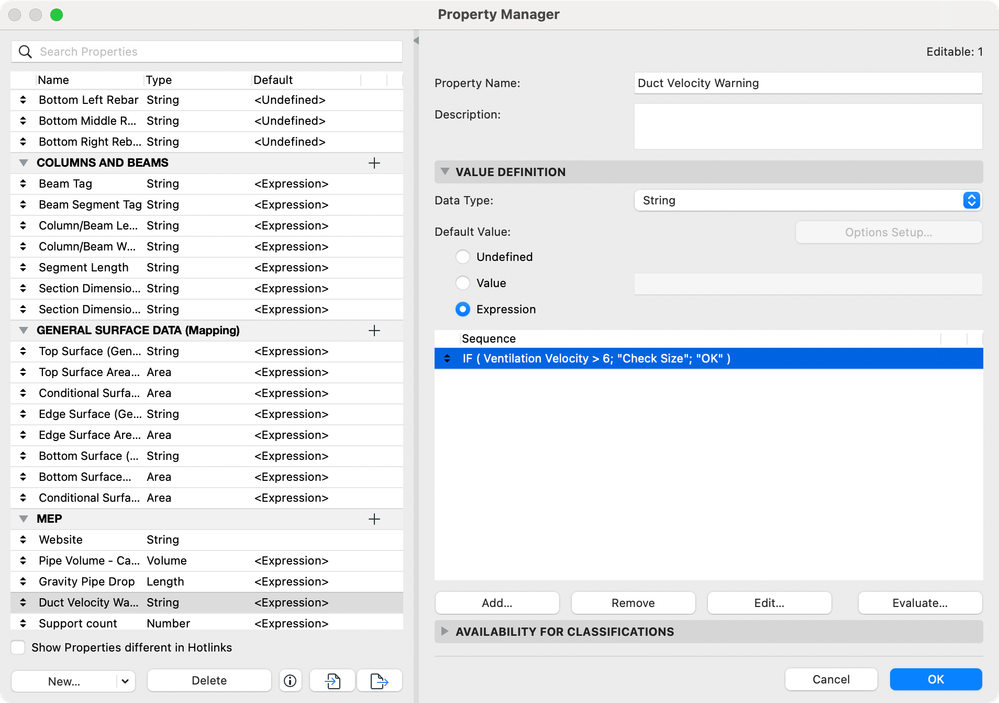This screenshot has width=999, height=703.
Task: Click the Cancel button
Action: tap(831, 679)
